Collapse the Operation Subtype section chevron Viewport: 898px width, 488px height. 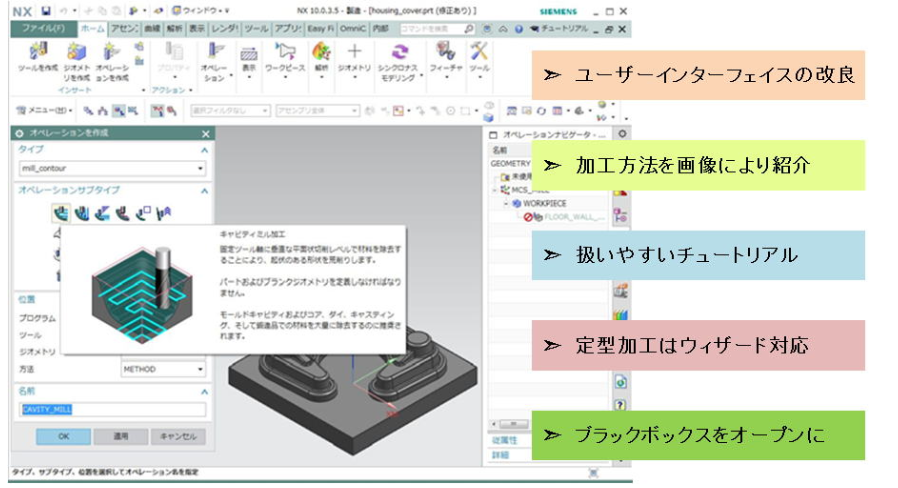[204, 191]
